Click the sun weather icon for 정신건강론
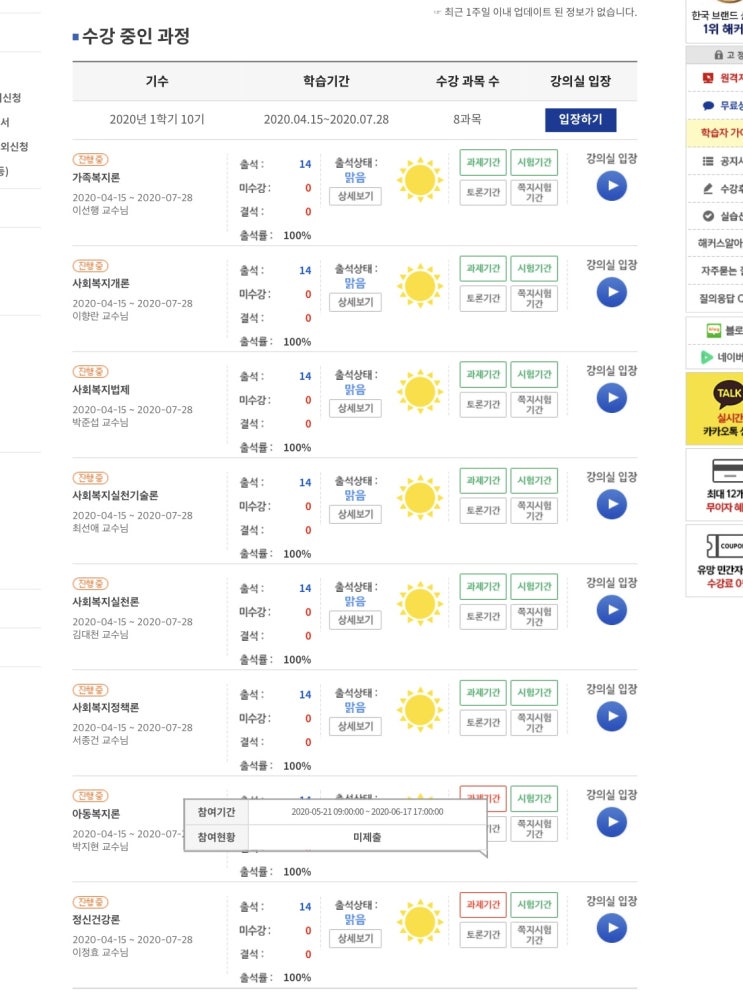The image size is (743, 1005). (420, 922)
